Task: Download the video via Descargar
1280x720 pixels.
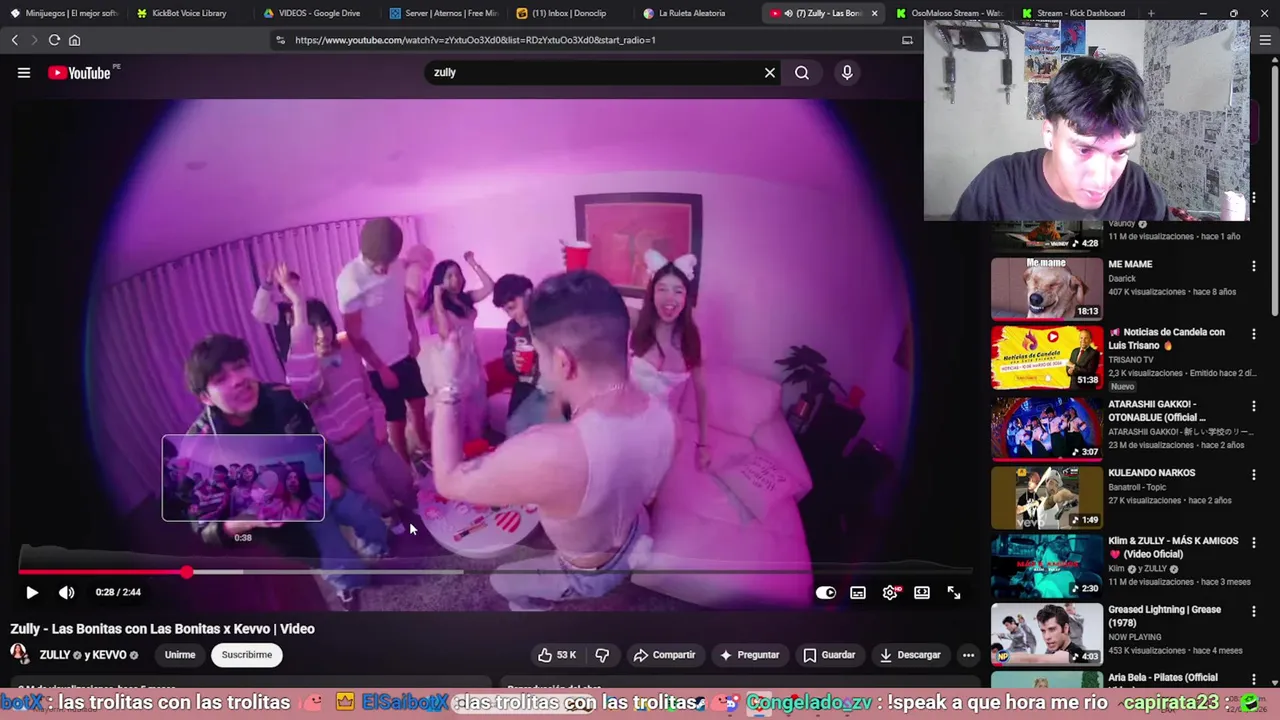Action: pos(910,655)
